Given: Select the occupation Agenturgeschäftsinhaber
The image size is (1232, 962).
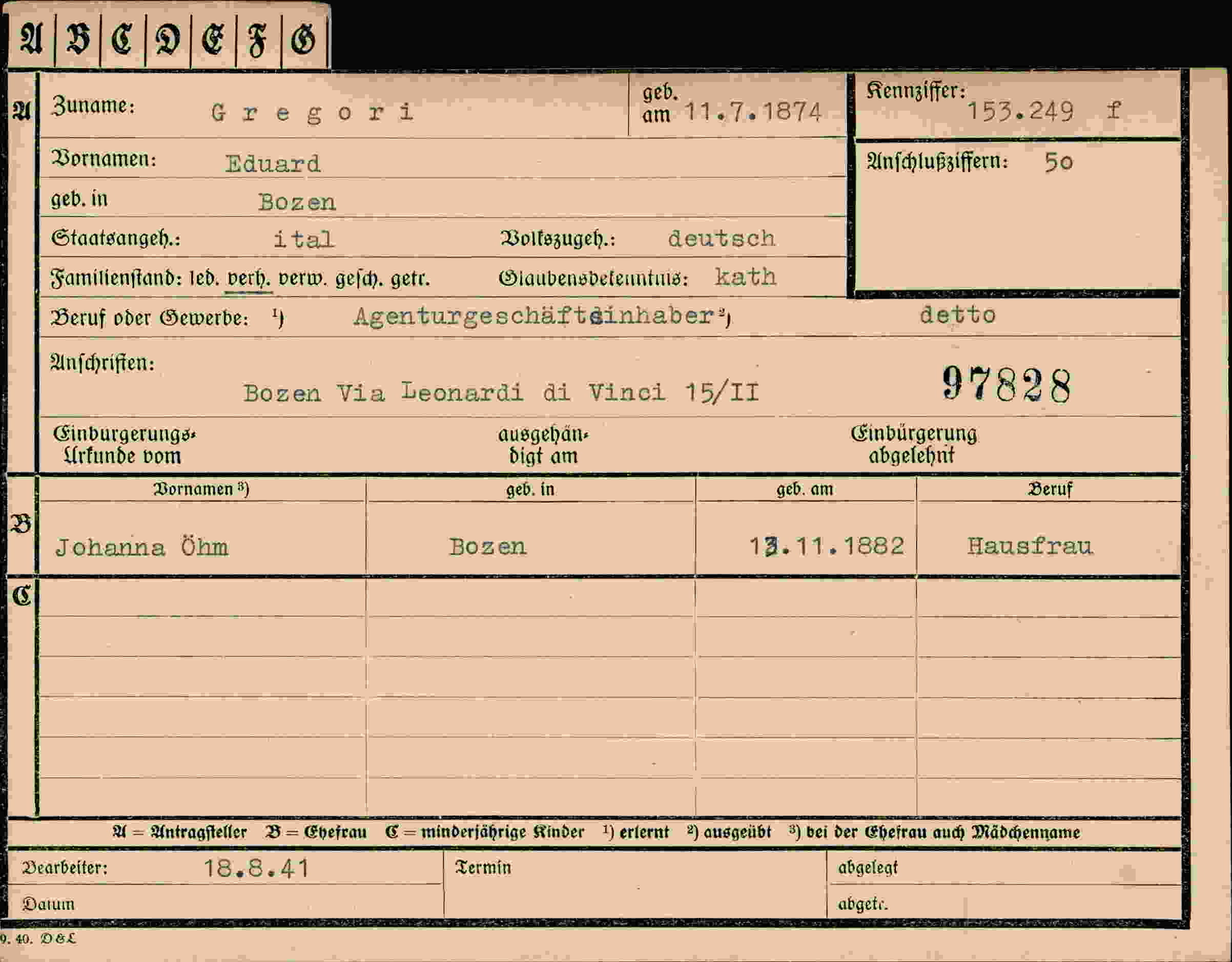Looking at the screenshot, I should [x=533, y=316].
